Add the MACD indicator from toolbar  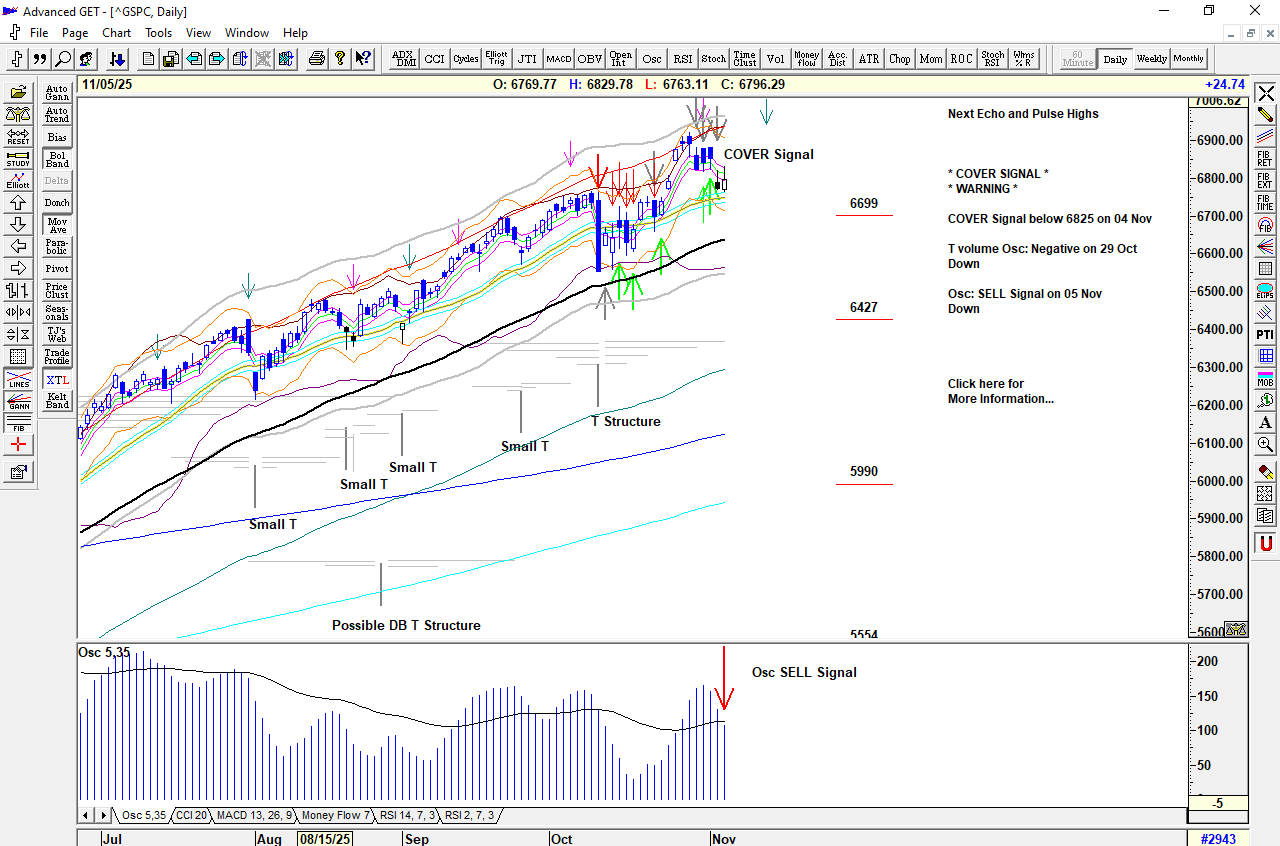pyautogui.click(x=558, y=59)
